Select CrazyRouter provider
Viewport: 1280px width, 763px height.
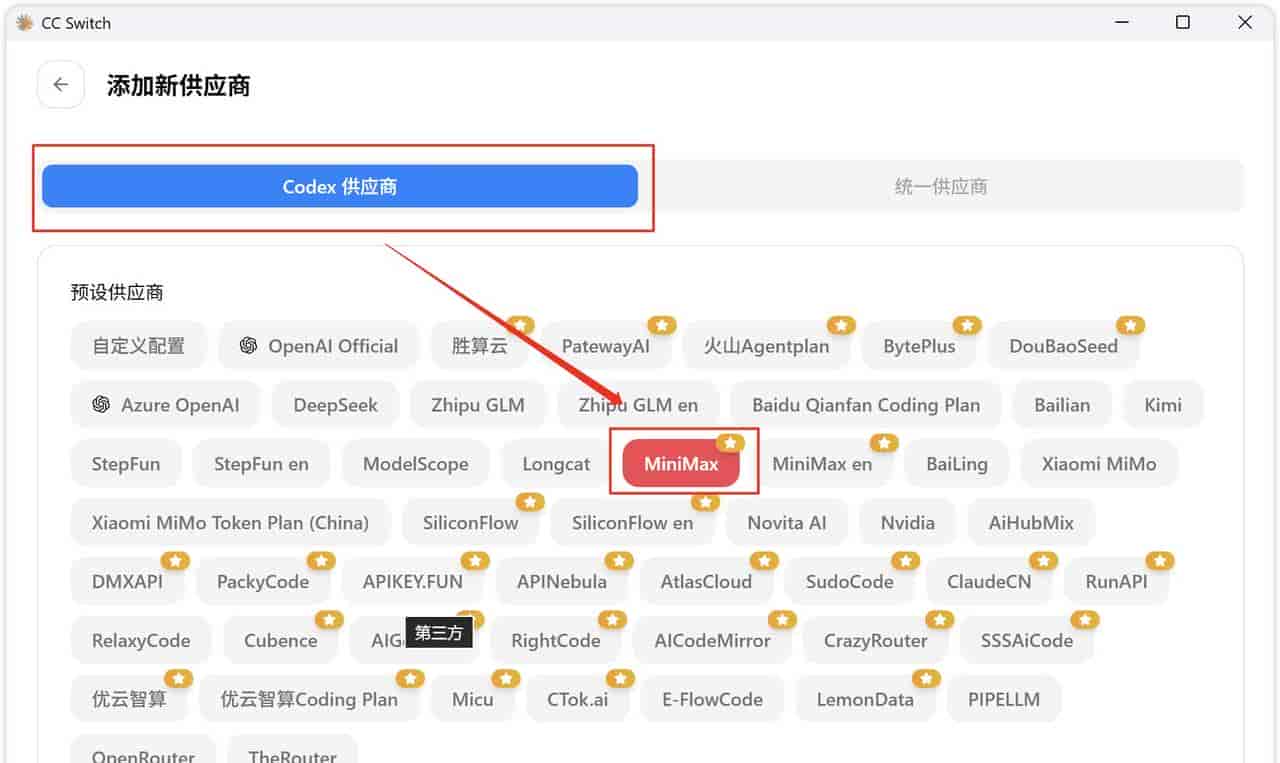(x=876, y=640)
